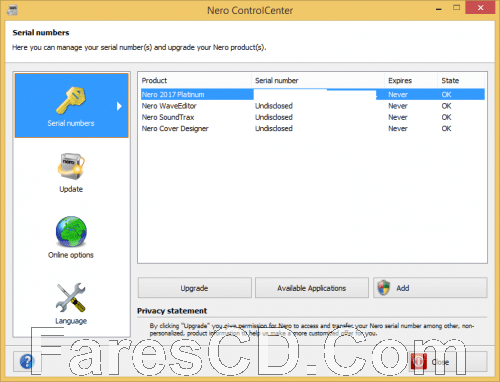The image size is (500, 382).
Task: Open the Update section icon
Action: 71,166
